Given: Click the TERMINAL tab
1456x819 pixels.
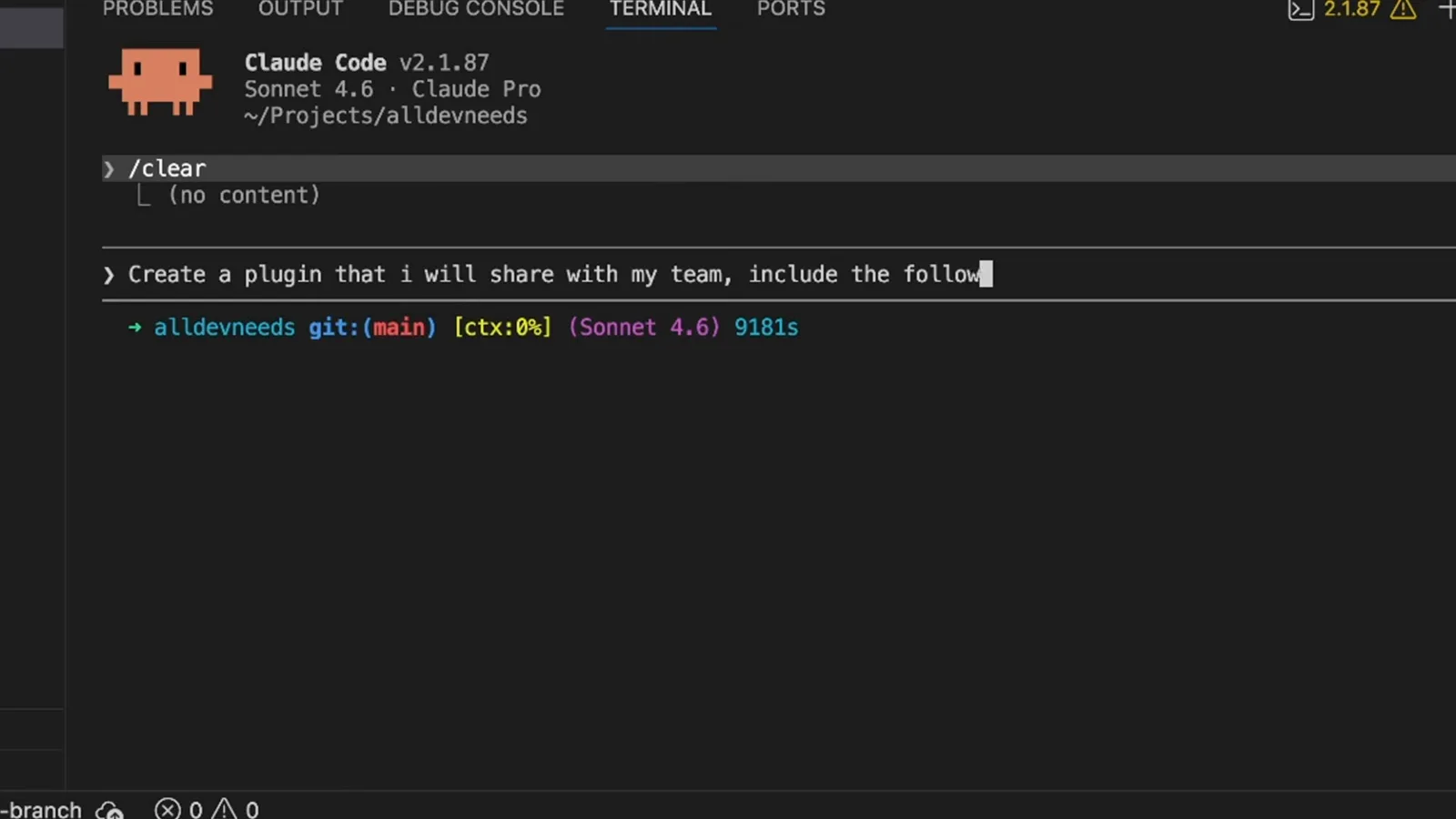Looking at the screenshot, I should [x=661, y=9].
